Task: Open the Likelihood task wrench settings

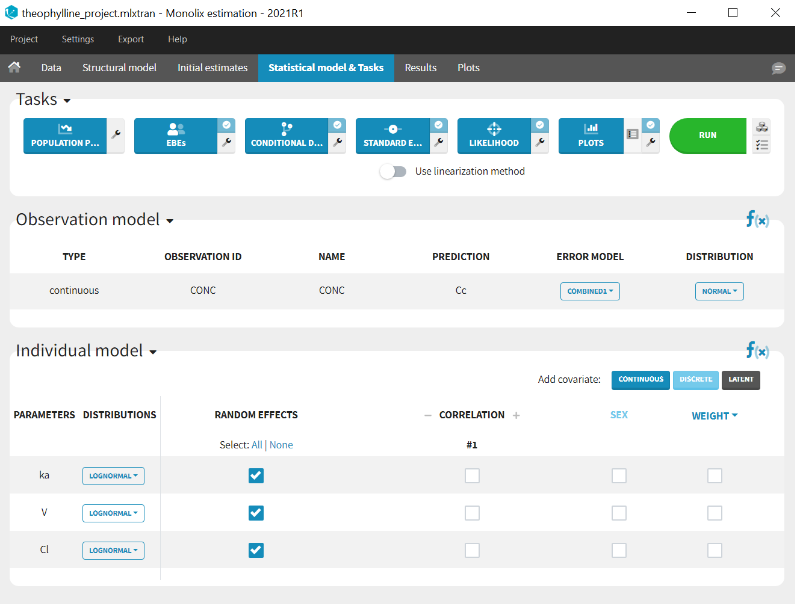Action: point(541,143)
